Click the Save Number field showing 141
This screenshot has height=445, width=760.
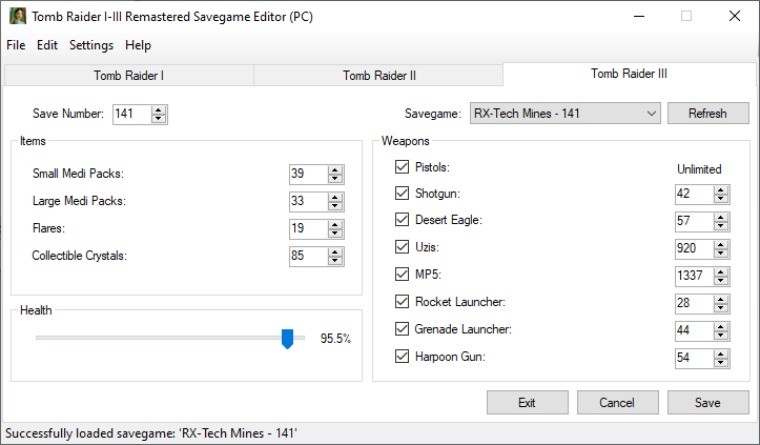pos(132,114)
